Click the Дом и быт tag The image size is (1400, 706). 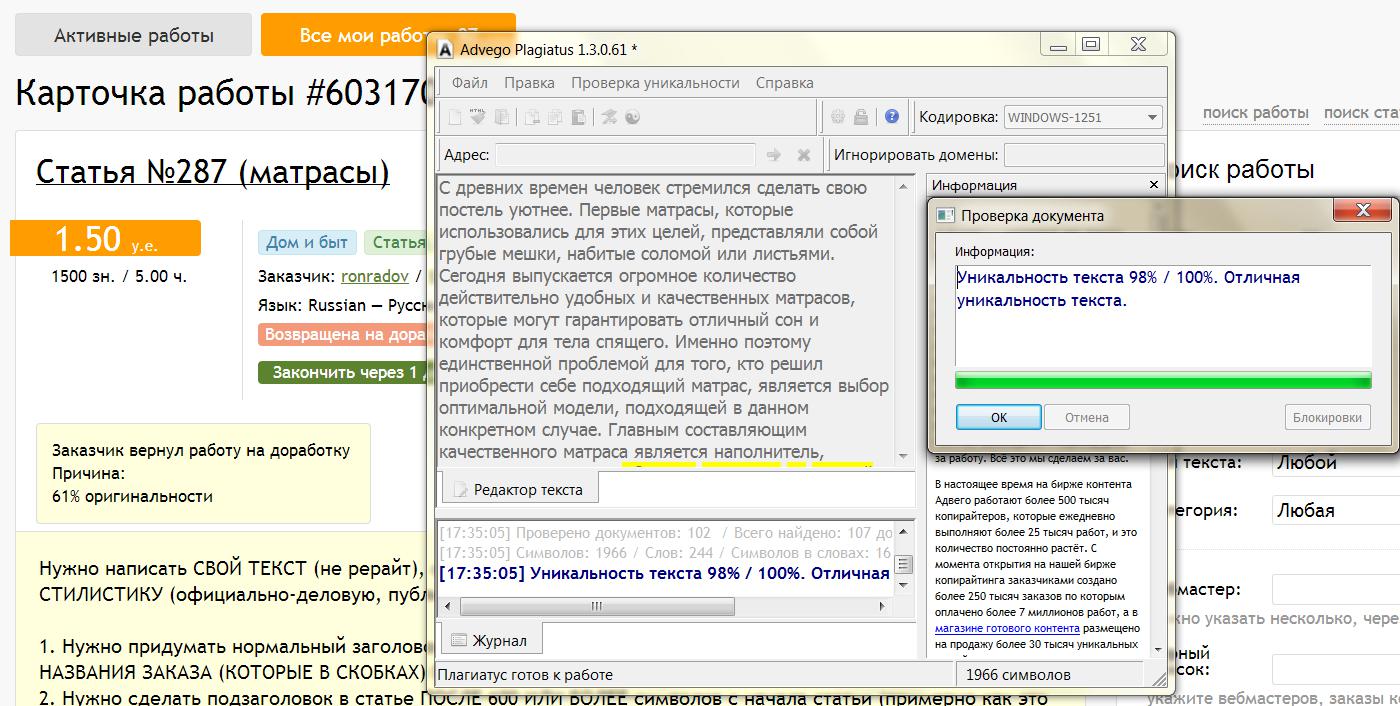pyautogui.click(x=307, y=242)
